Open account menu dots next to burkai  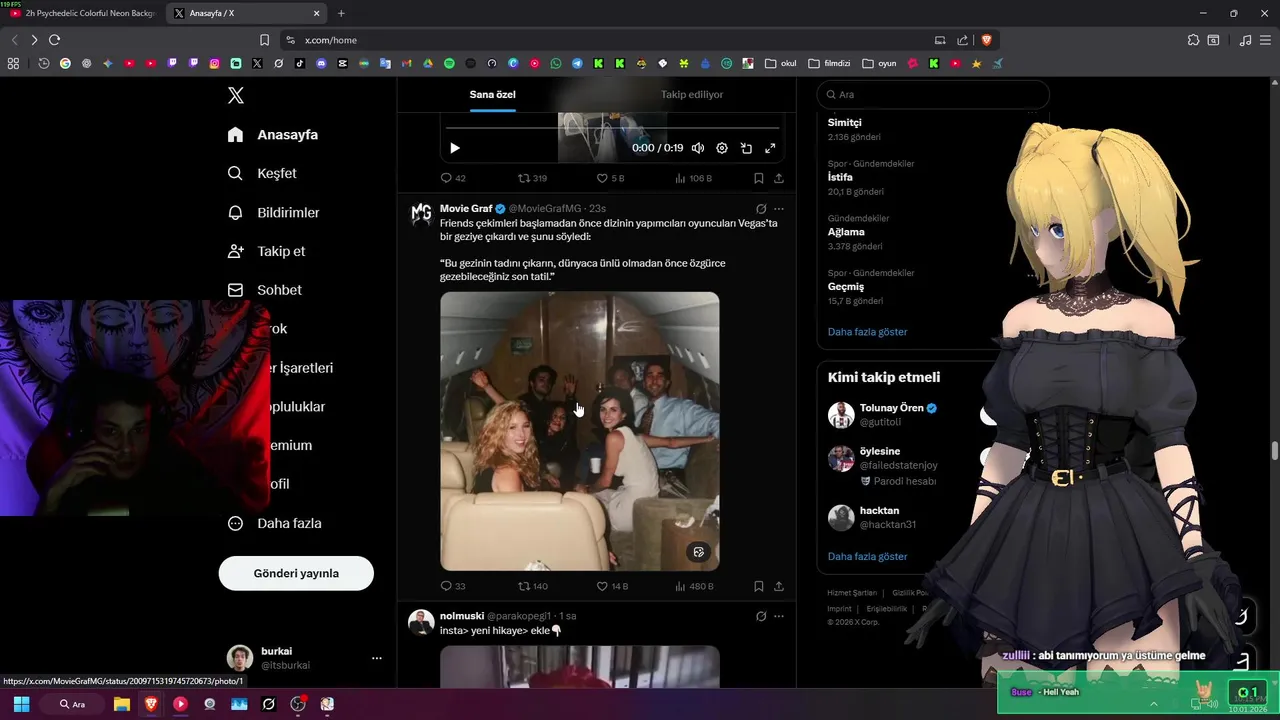click(377, 658)
